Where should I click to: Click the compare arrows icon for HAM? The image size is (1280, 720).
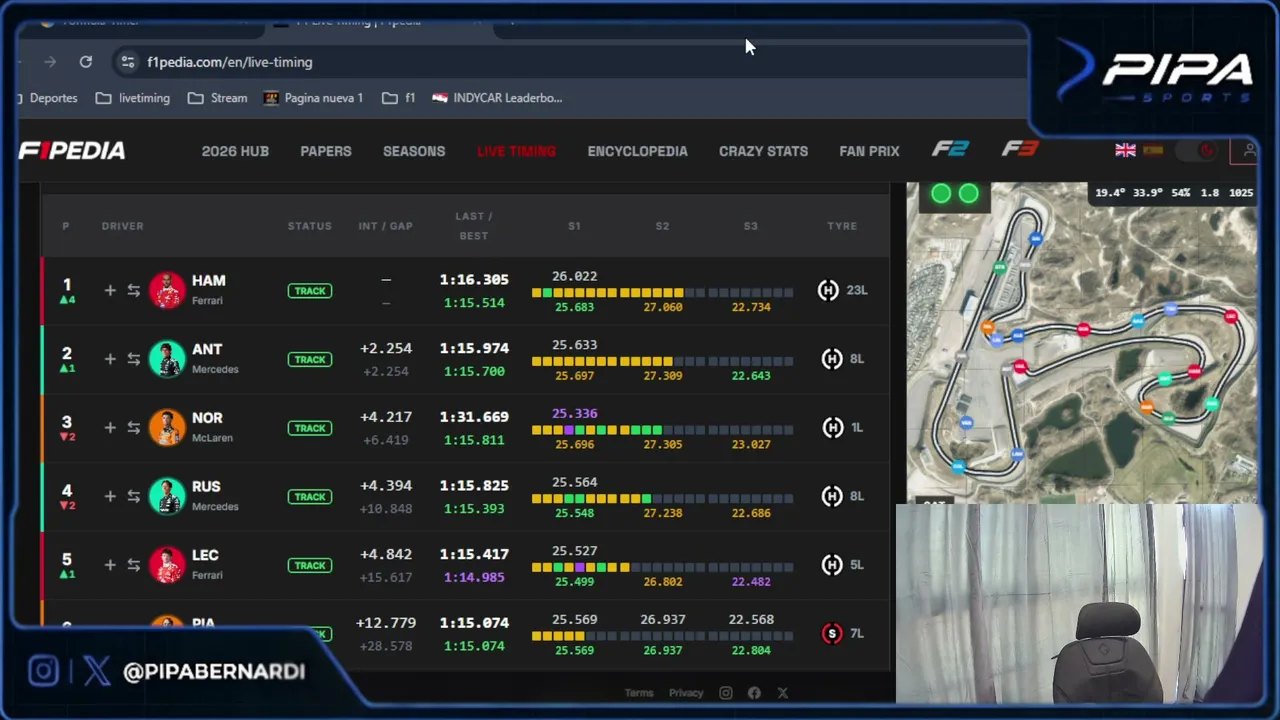pos(133,291)
